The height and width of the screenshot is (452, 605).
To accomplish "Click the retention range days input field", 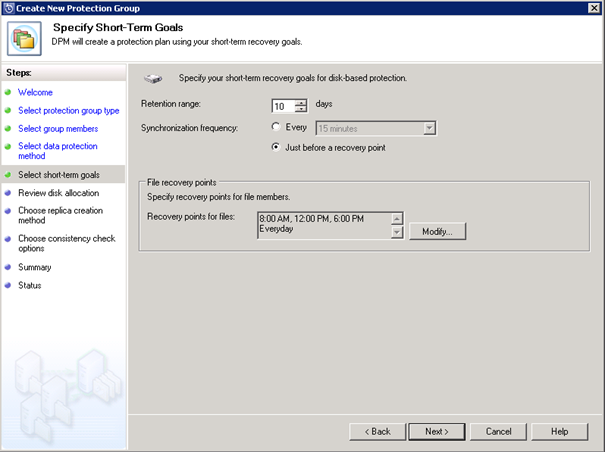I will click(x=283, y=106).
